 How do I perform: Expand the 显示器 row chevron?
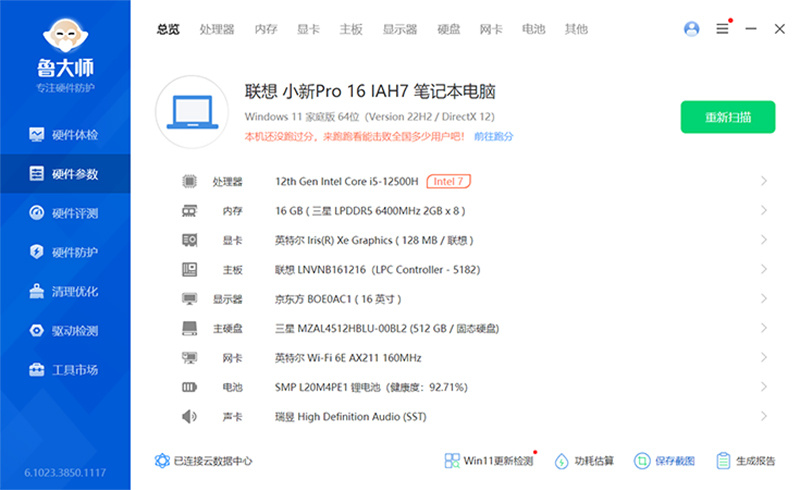[x=764, y=298]
